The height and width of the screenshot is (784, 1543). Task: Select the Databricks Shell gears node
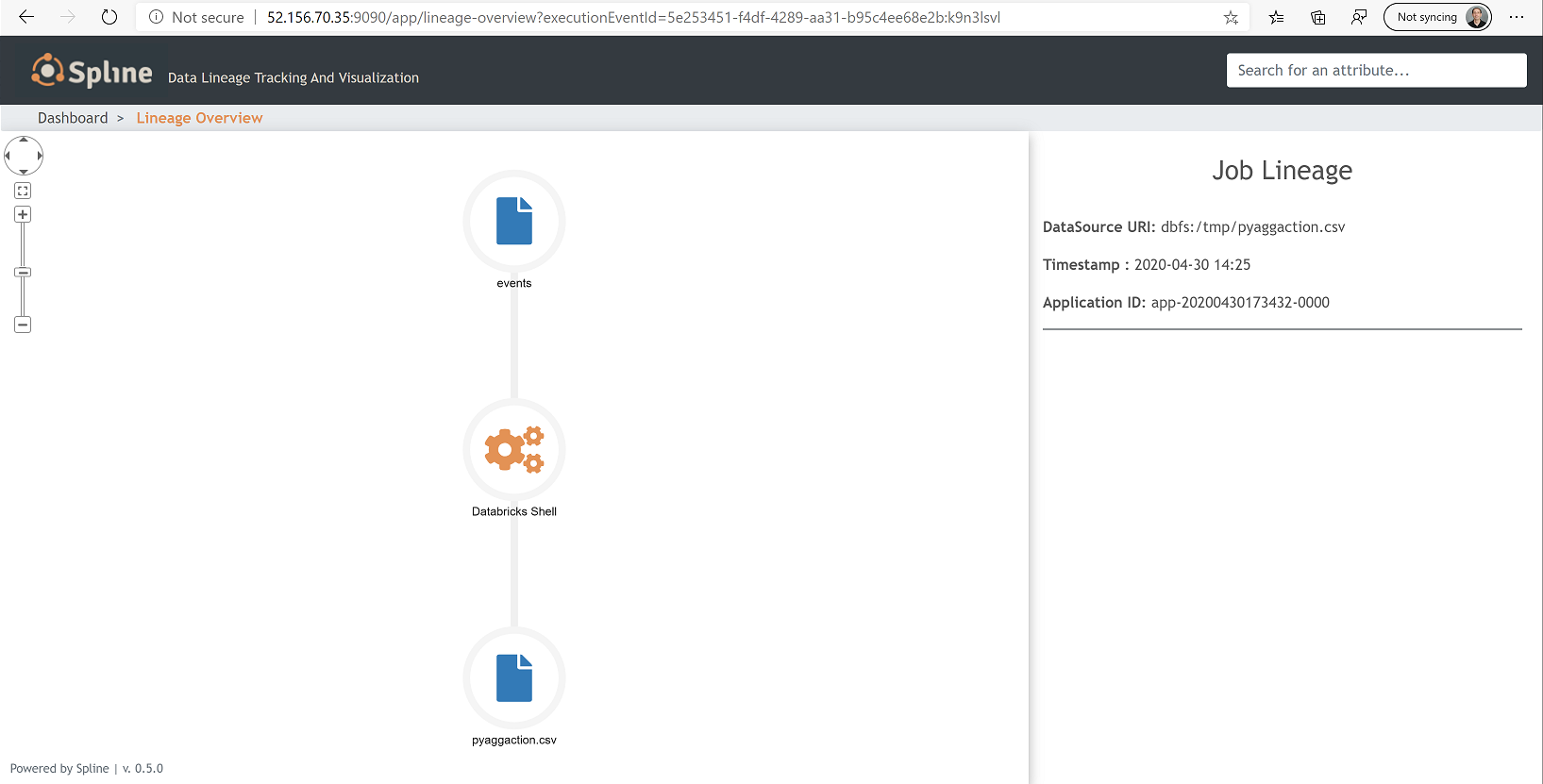(514, 450)
